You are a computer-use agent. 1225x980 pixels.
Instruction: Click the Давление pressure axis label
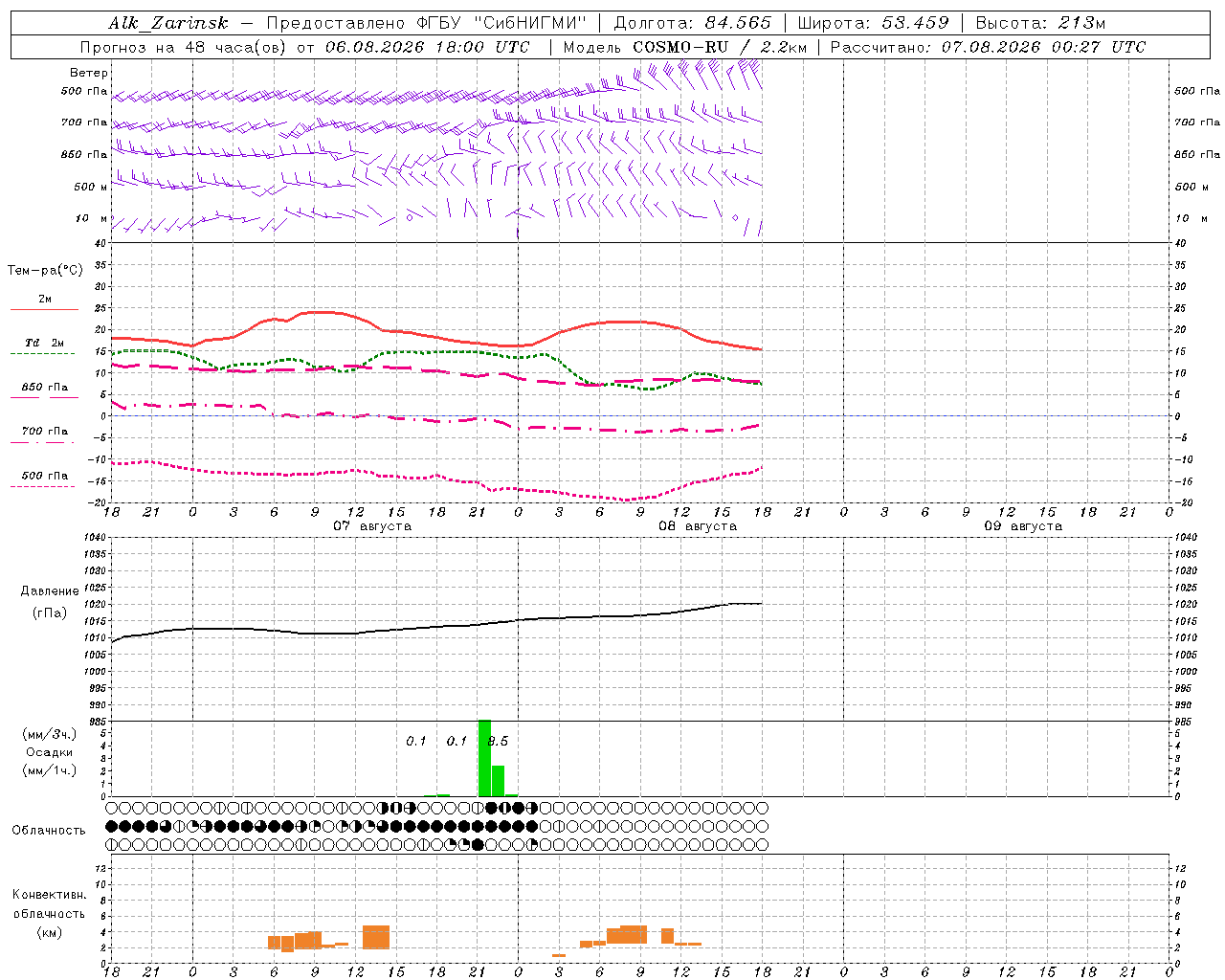(50, 591)
